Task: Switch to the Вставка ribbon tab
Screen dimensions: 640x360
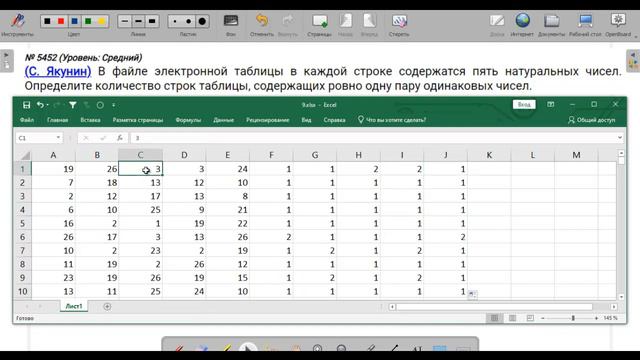Action: (x=90, y=120)
